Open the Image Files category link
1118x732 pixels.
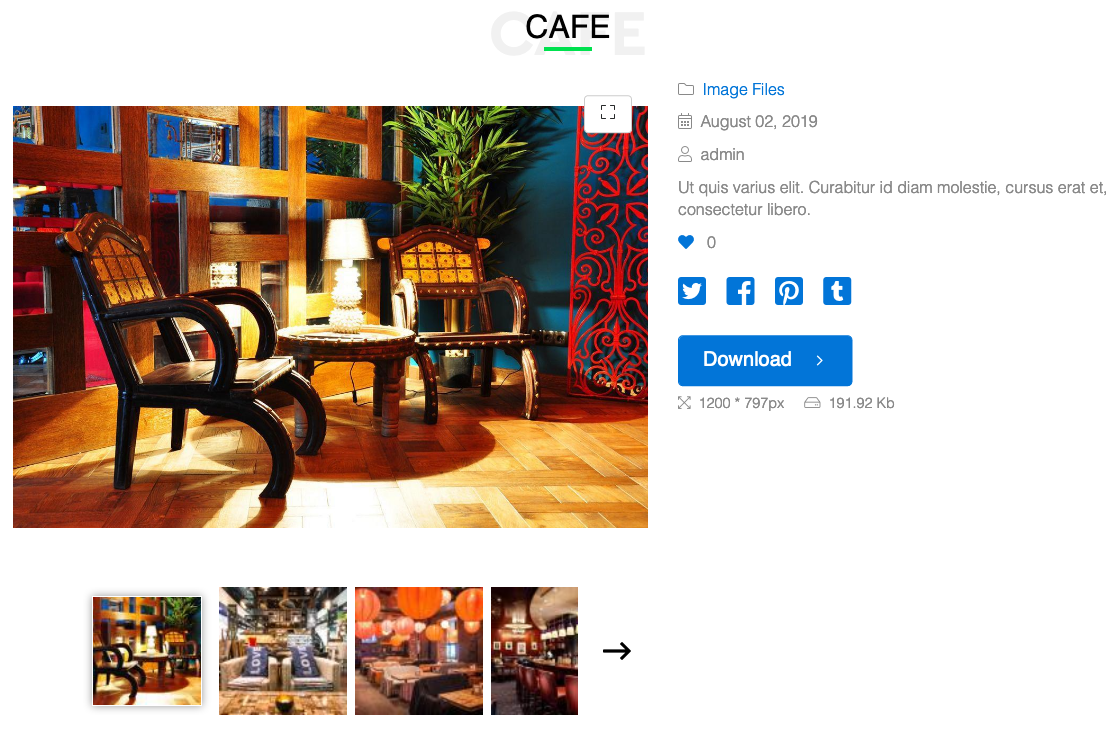[743, 89]
